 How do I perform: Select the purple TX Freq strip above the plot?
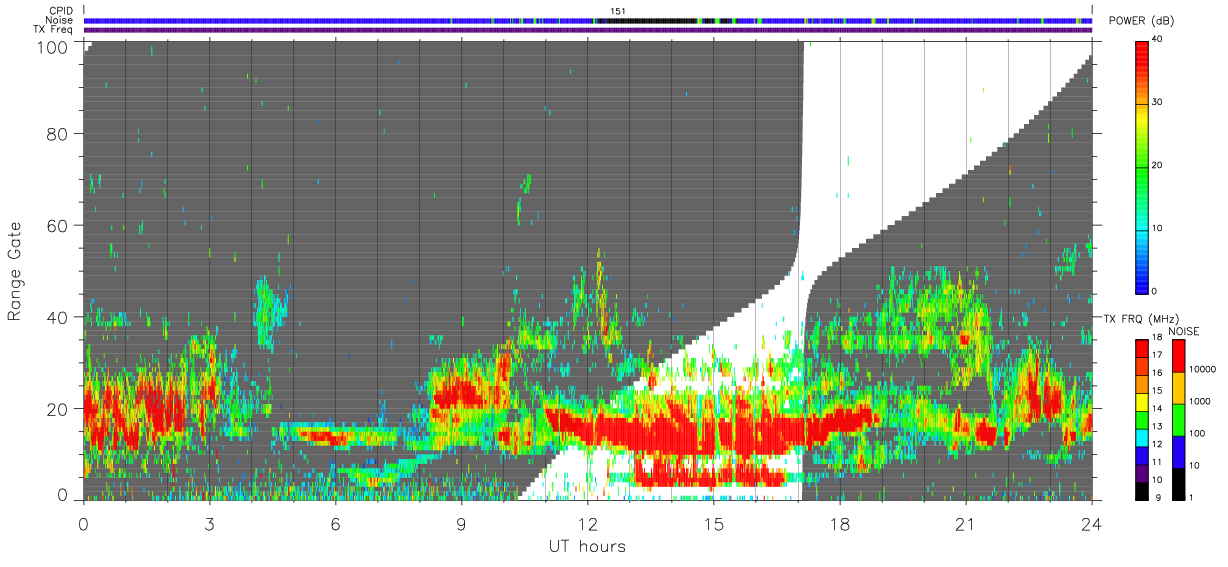tap(587, 30)
